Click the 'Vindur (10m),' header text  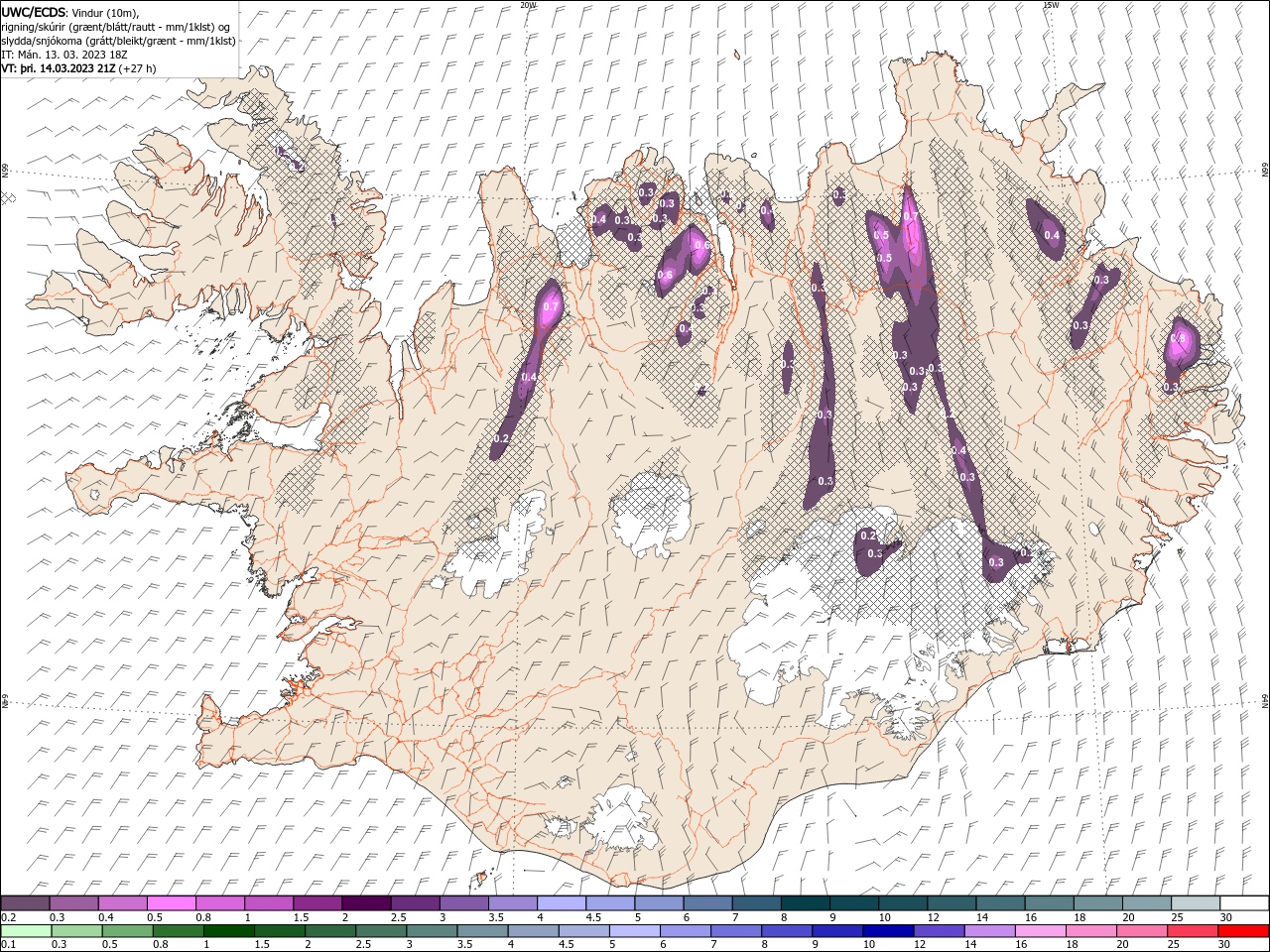(x=106, y=12)
